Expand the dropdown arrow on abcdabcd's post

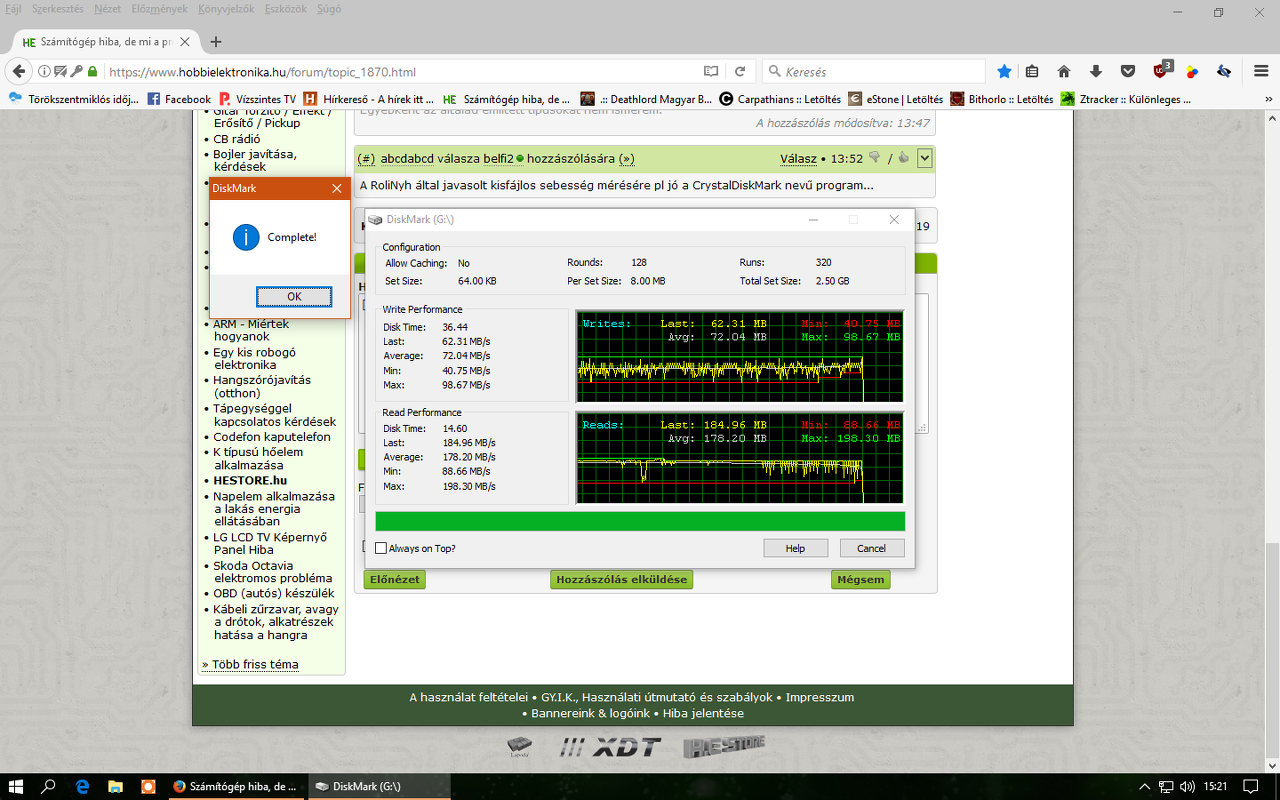pyautogui.click(x=925, y=158)
